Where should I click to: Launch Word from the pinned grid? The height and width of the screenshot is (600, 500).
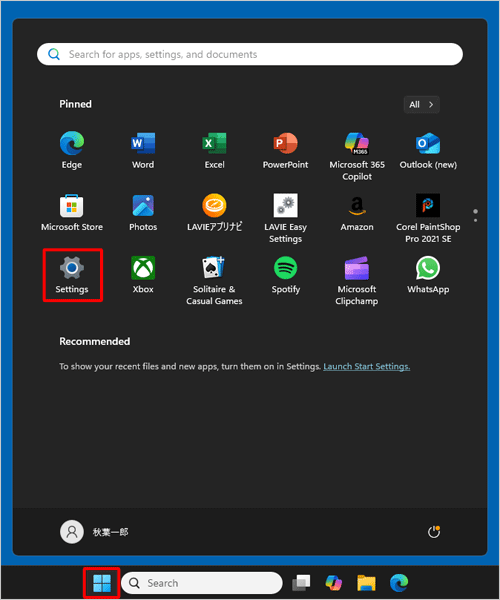(143, 150)
